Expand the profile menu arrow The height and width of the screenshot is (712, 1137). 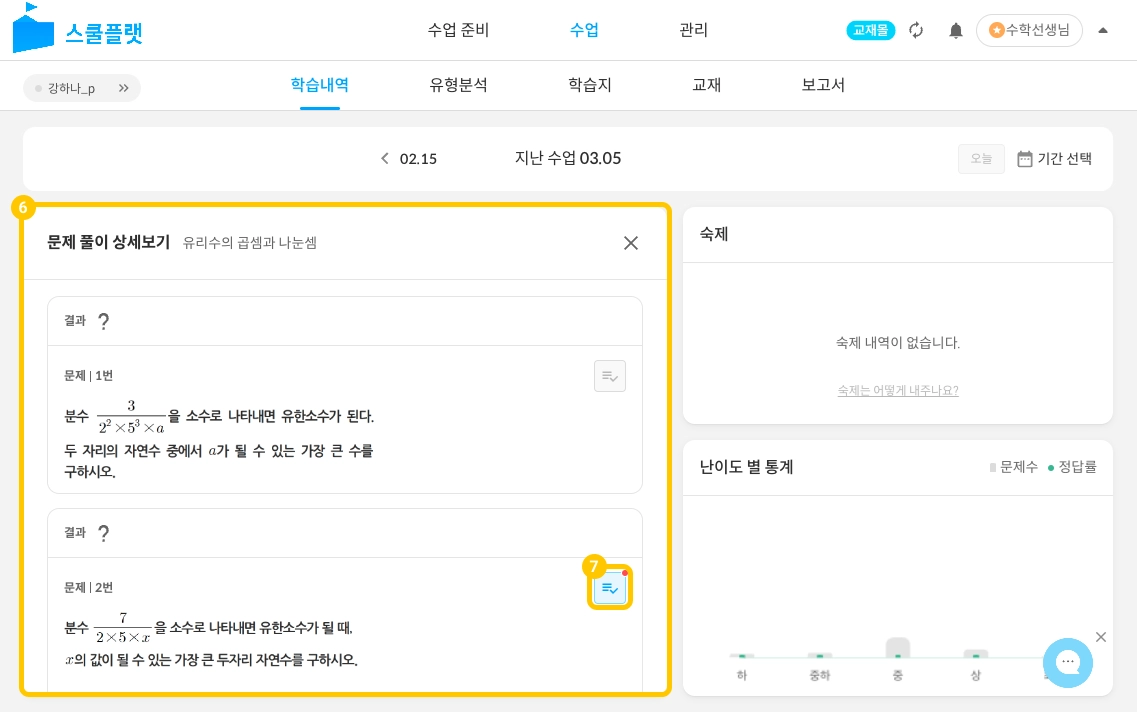coord(1102,30)
